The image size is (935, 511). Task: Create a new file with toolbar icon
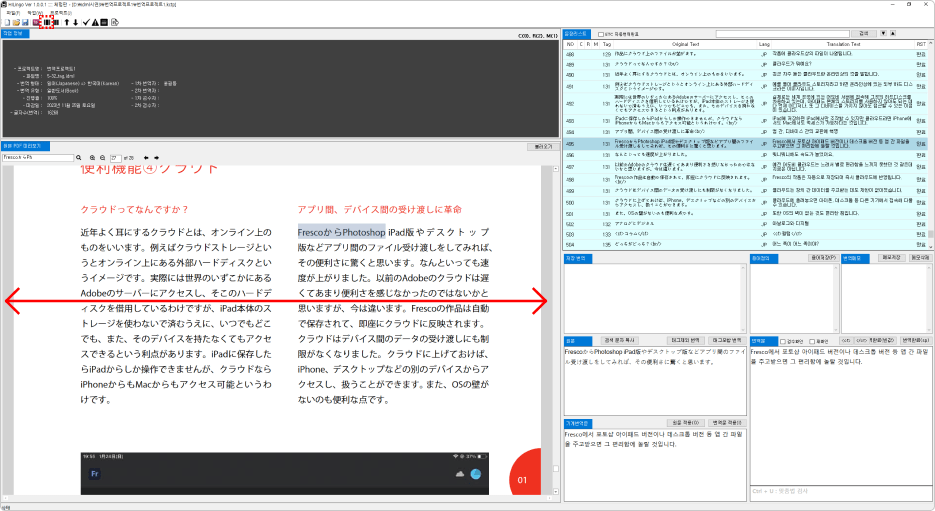click(x=7, y=22)
